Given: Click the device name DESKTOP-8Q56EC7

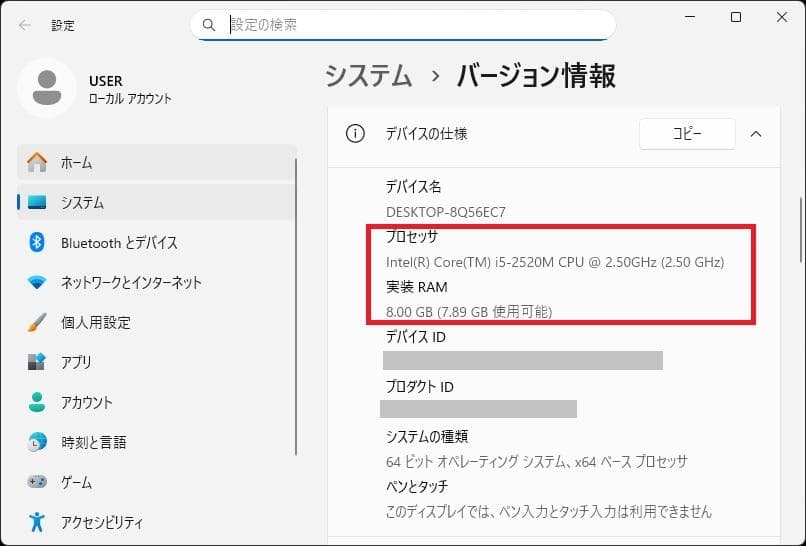Looking at the screenshot, I should (x=446, y=212).
